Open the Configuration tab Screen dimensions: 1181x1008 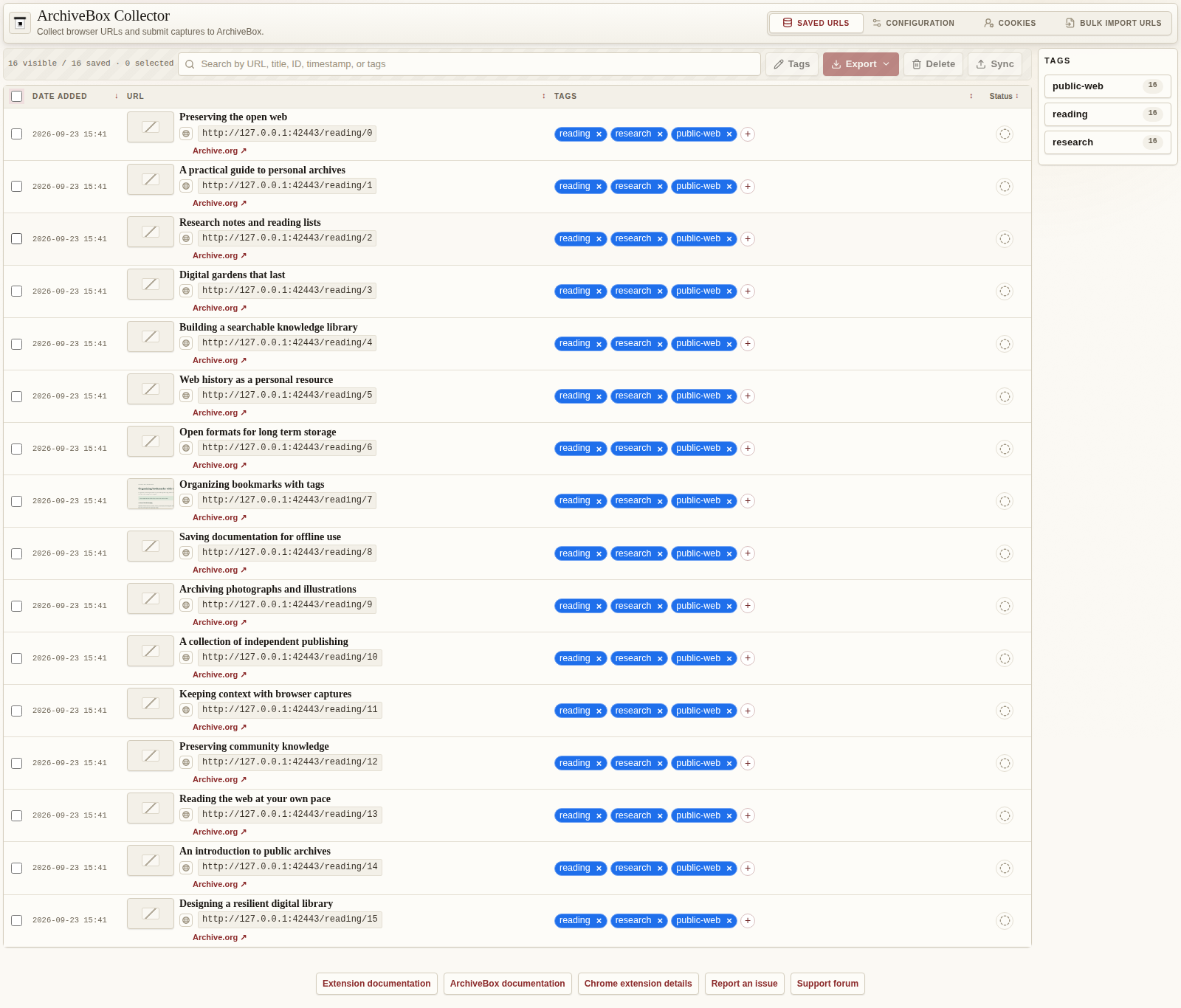point(913,23)
